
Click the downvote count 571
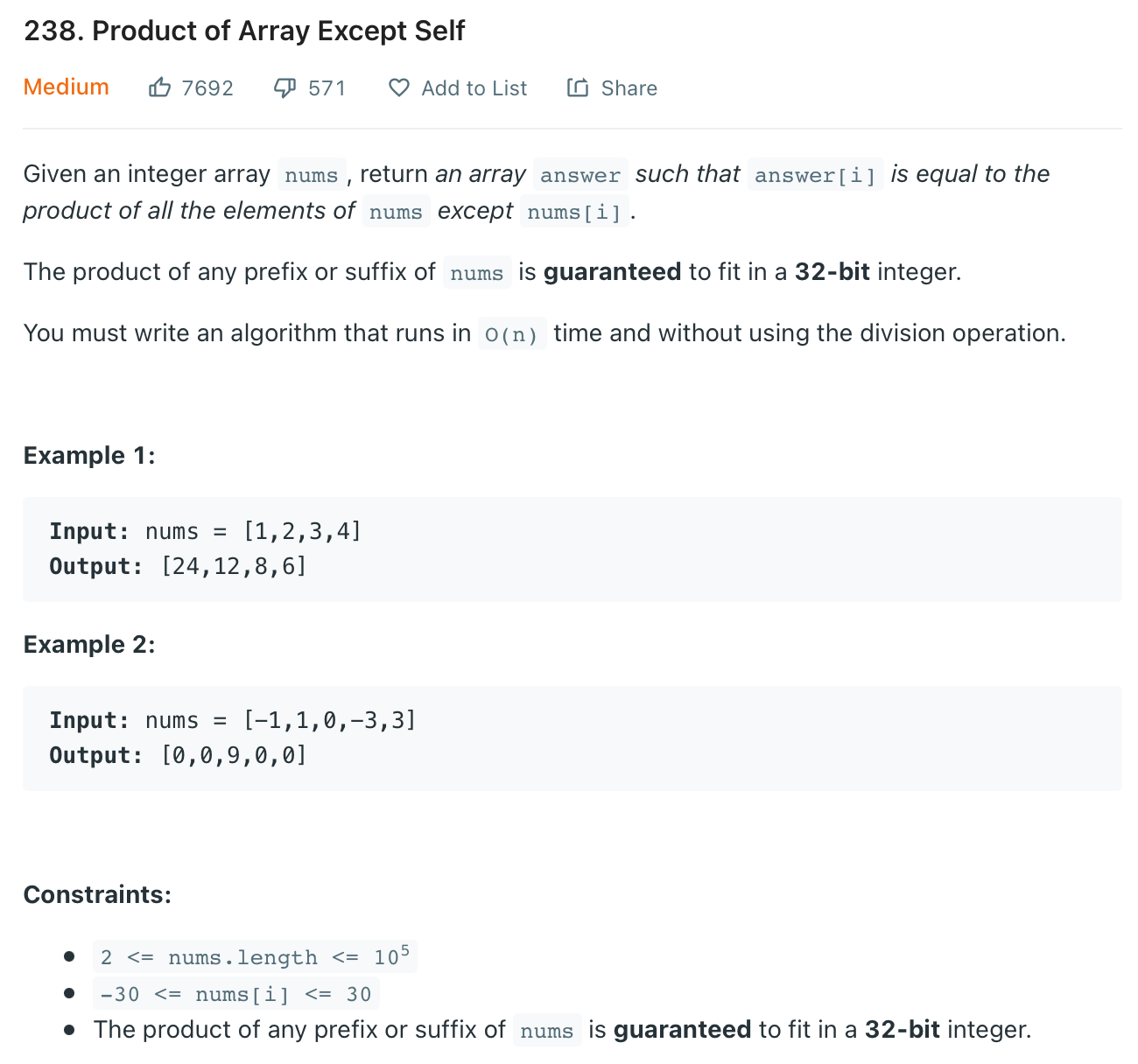(x=326, y=87)
